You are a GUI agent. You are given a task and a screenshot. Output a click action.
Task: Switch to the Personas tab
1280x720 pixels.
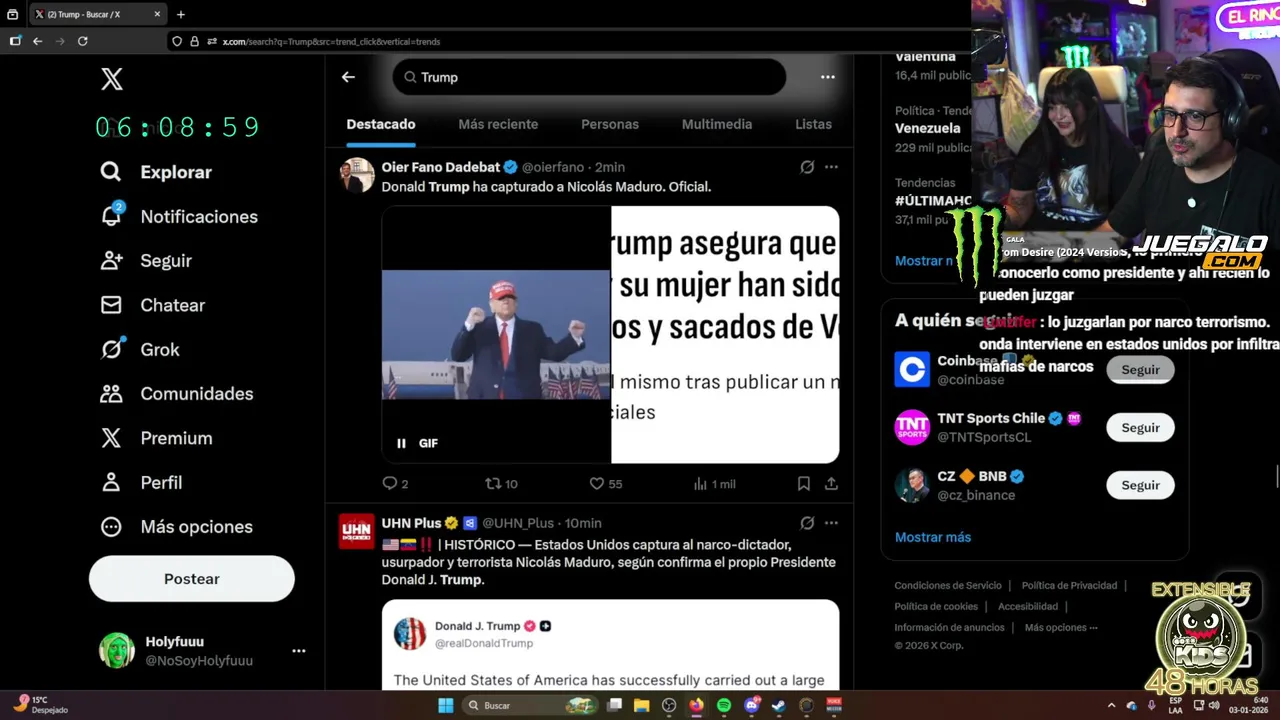(610, 124)
